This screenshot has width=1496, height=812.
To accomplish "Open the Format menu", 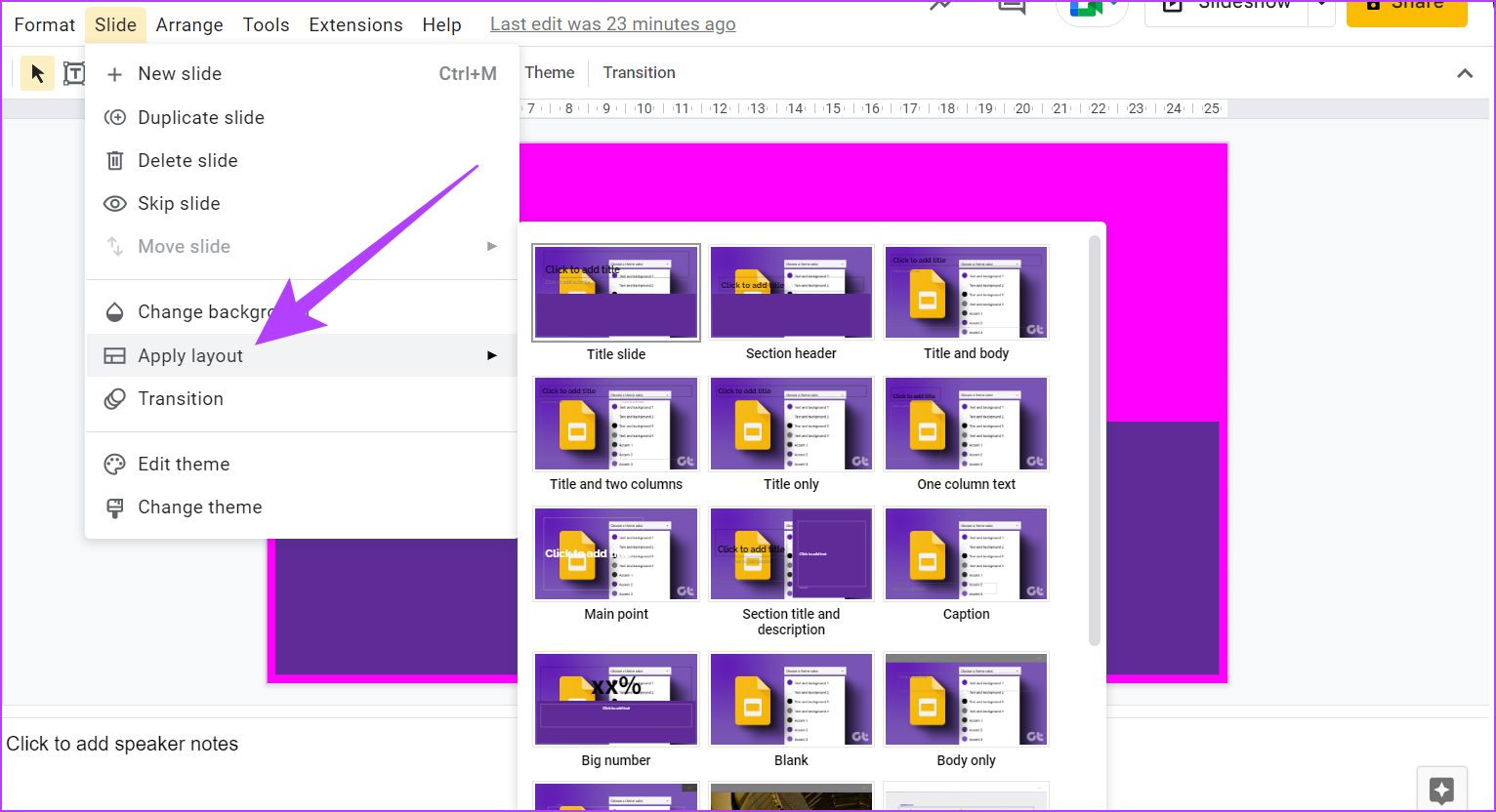I will 44,24.
